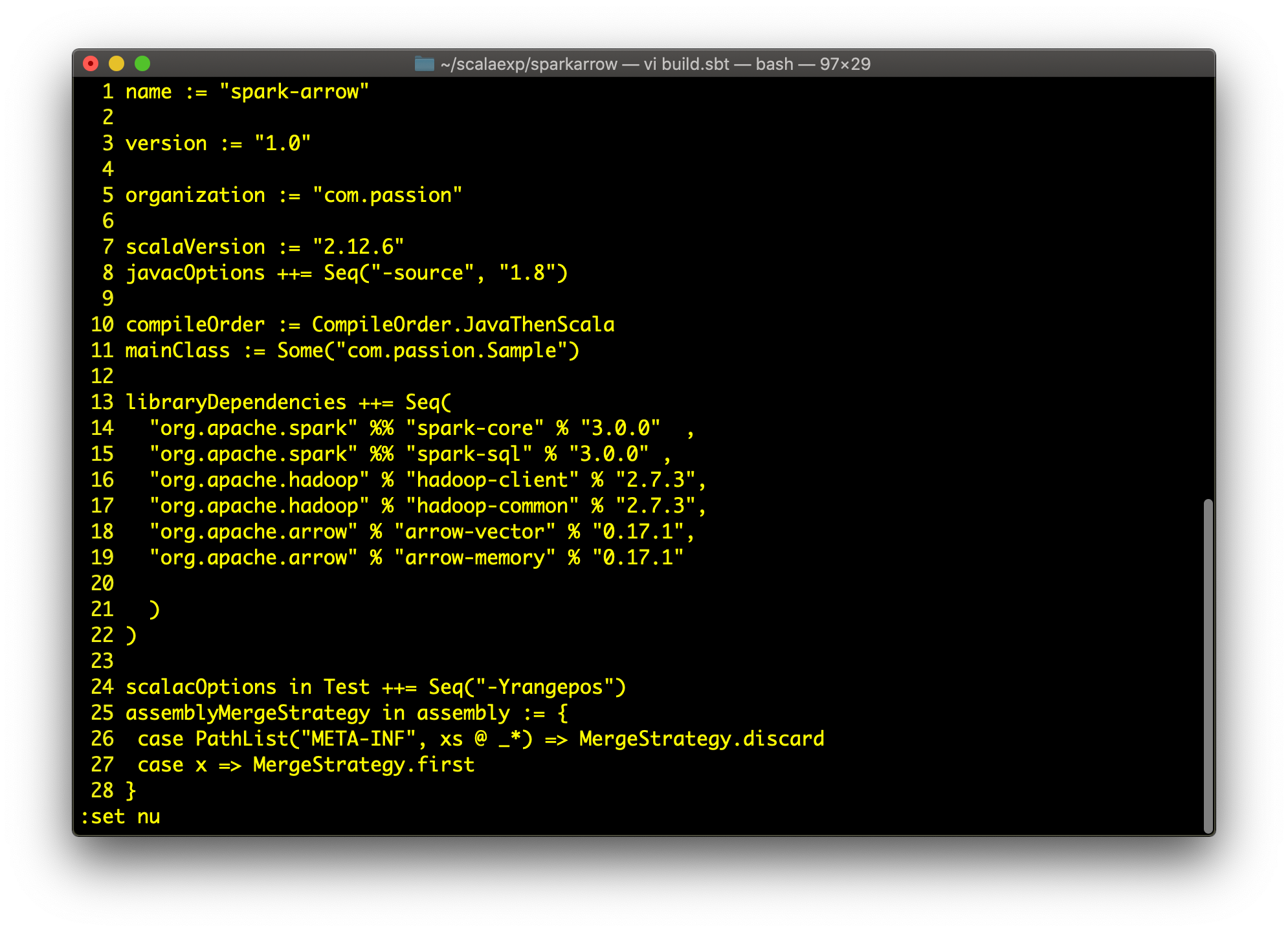Screen dimensions: 1288x932
Task: Click the folder icon in the title bar
Action: point(424,64)
